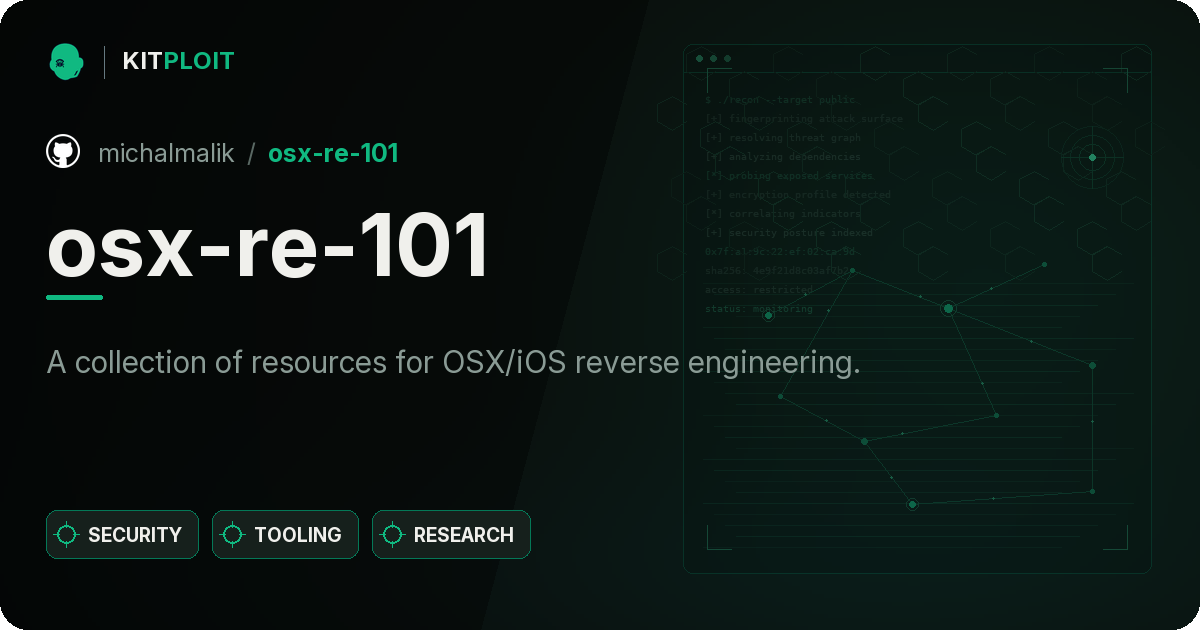Click the description about OSX/iOS reverse engineering

pyautogui.click(x=453, y=362)
